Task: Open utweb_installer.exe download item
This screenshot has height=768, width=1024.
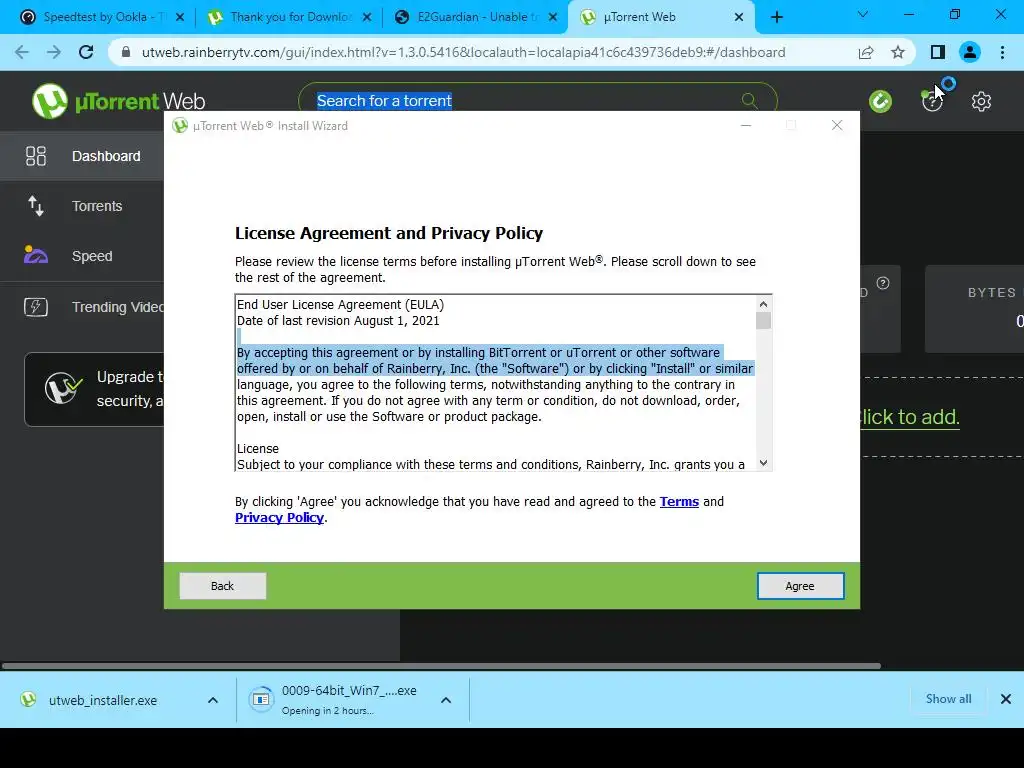Action: (103, 700)
